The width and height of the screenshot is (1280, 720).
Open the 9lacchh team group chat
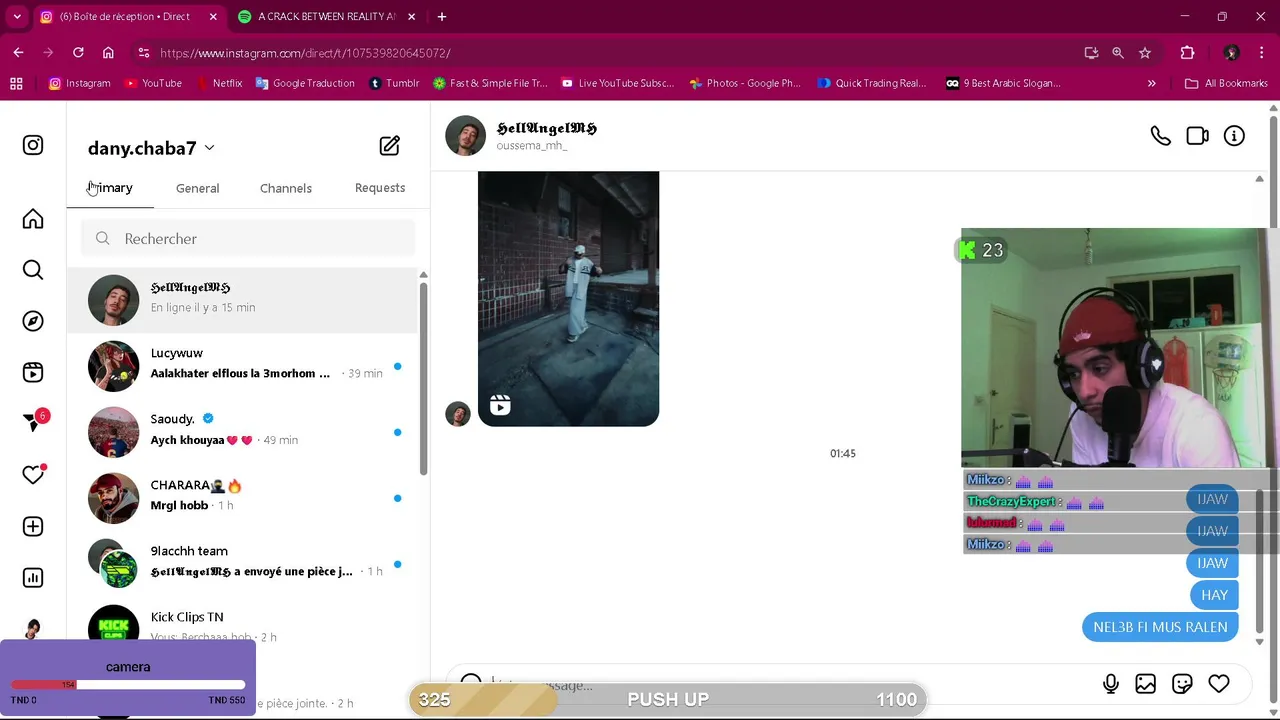click(x=242, y=563)
